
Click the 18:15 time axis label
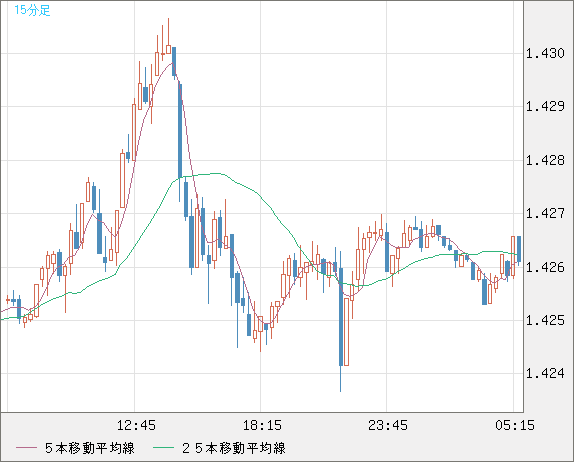[x=262, y=425]
